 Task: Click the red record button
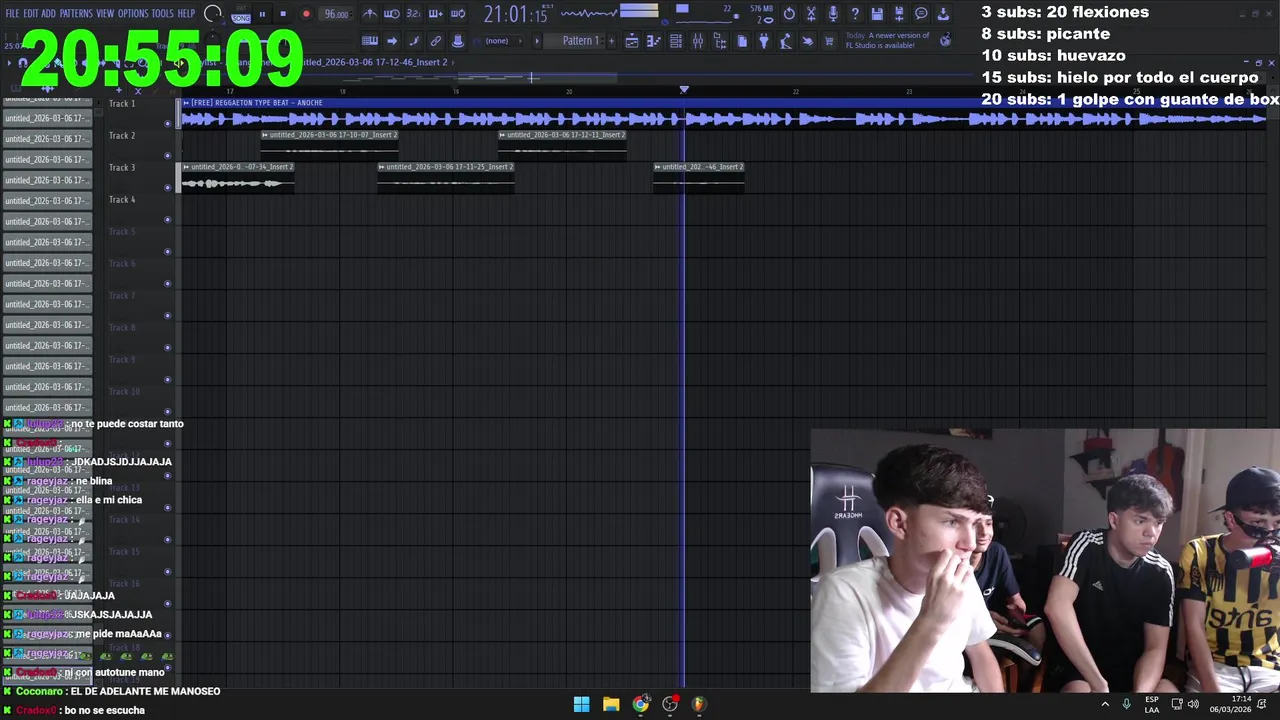tap(306, 14)
